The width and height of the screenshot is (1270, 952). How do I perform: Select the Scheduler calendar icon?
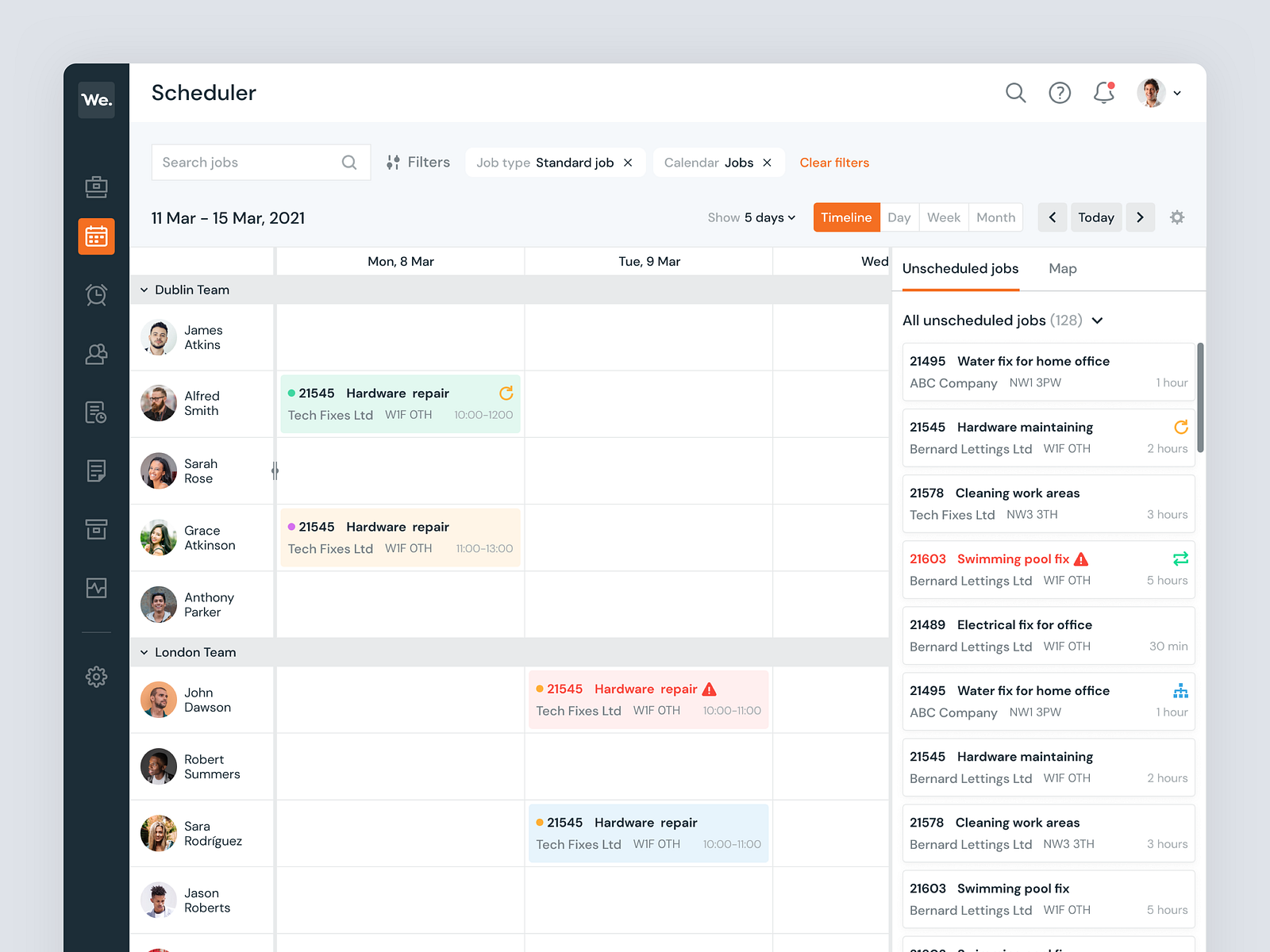pos(96,236)
